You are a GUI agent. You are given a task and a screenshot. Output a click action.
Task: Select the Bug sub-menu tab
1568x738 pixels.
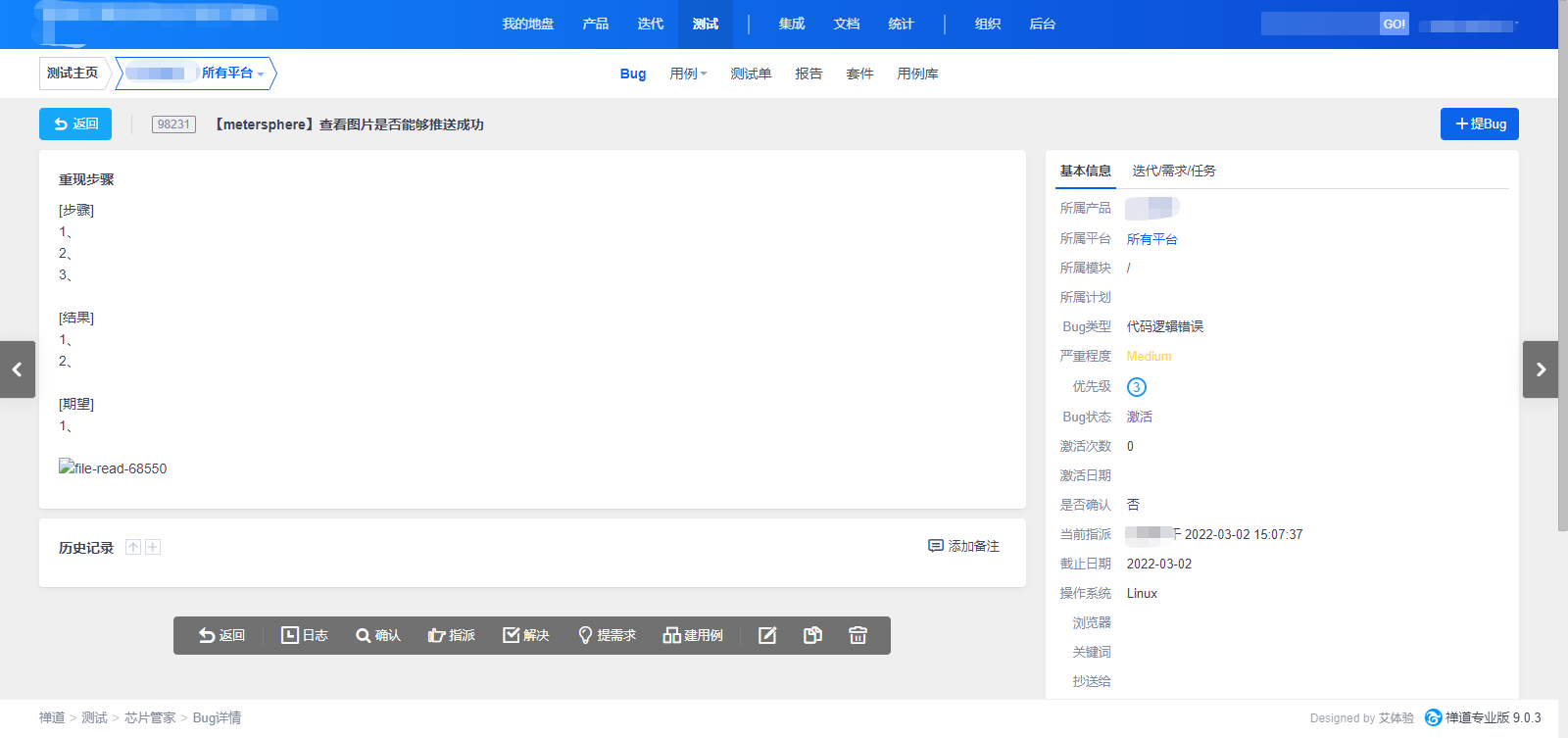pos(633,74)
